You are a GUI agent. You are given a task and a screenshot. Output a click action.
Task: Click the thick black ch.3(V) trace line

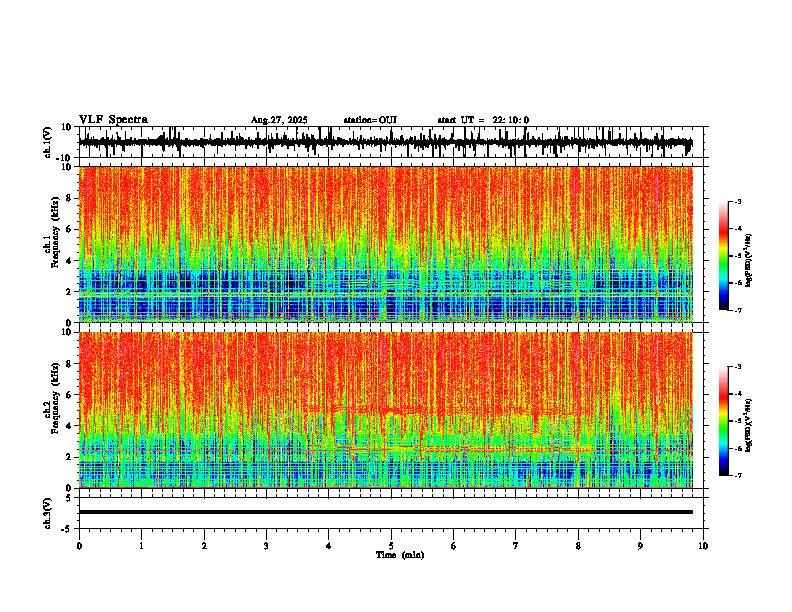(x=385, y=512)
